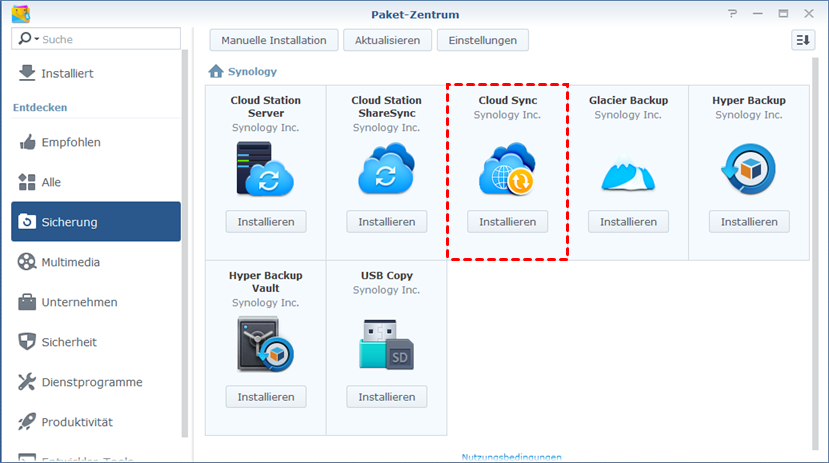Screen dimensions: 829x463
Task: Install Glacier Backup
Action: coord(628,221)
